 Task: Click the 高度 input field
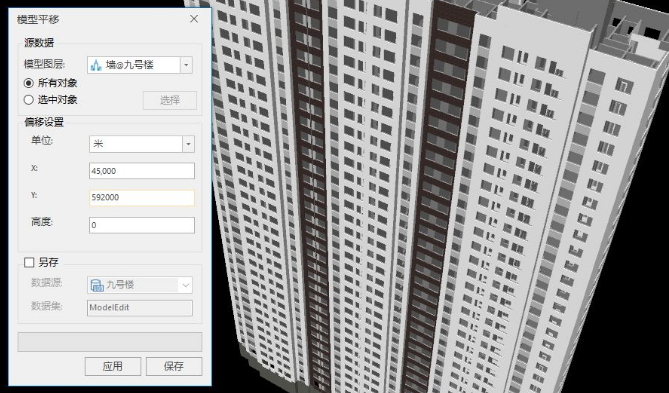[x=142, y=225]
